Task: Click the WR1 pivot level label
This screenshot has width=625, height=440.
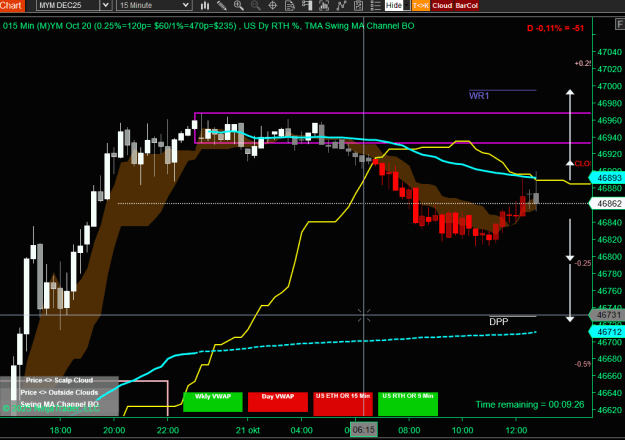Action: click(x=479, y=96)
